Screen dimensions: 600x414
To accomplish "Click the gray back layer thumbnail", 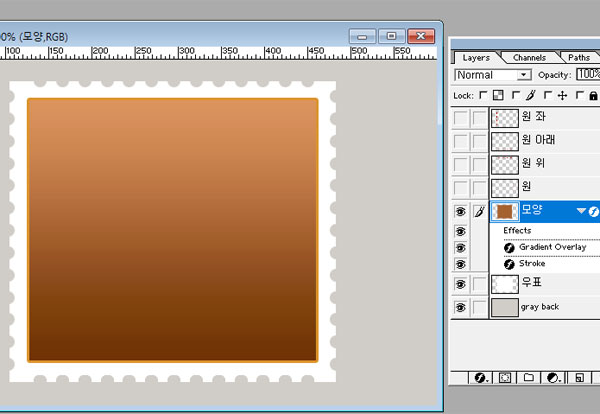I will coord(505,307).
